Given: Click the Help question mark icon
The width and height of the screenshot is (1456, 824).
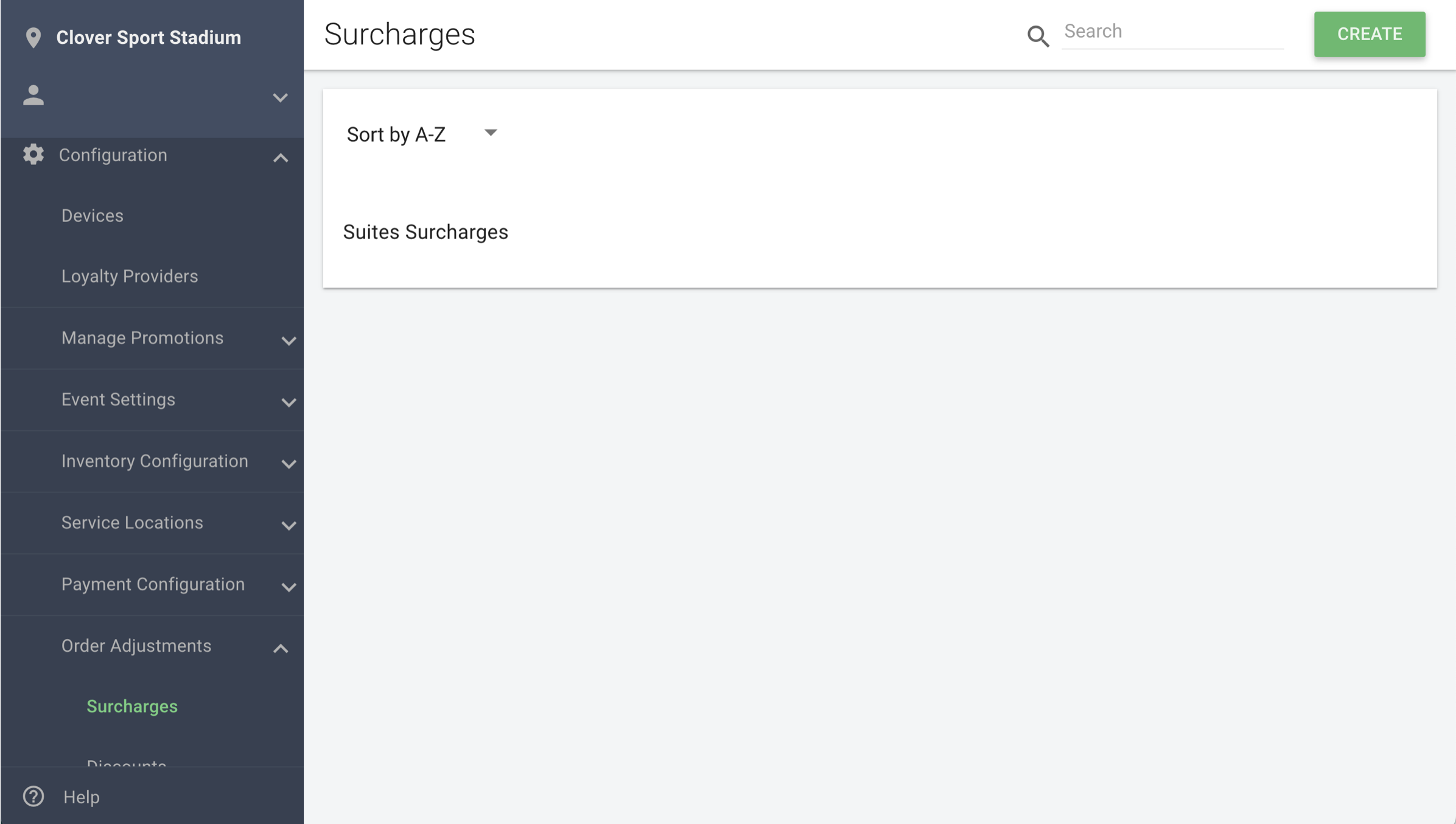Looking at the screenshot, I should (33, 796).
